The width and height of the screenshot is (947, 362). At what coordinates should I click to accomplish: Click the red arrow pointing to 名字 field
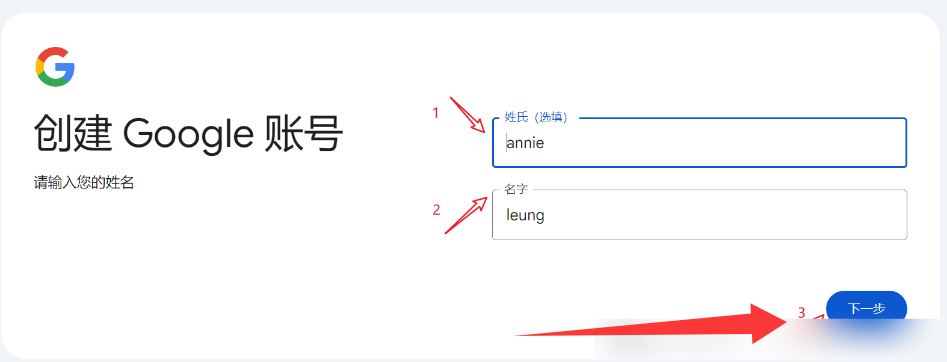467,215
